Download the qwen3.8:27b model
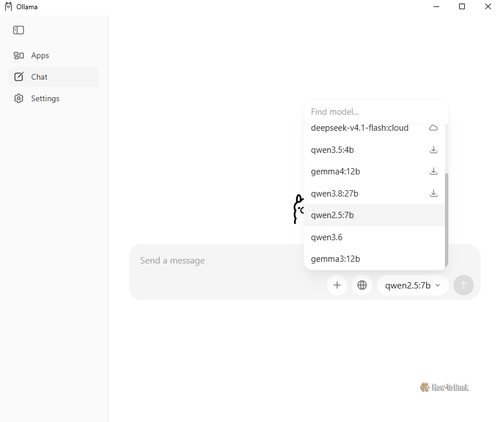Screen dimensions: 500x422 pyautogui.click(x=433, y=193)
